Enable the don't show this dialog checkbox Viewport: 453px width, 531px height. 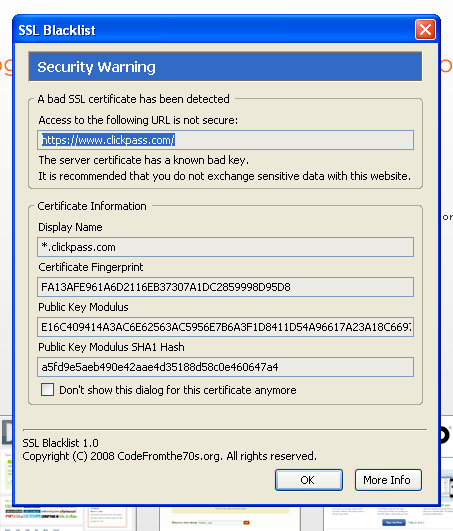[47, 389]
